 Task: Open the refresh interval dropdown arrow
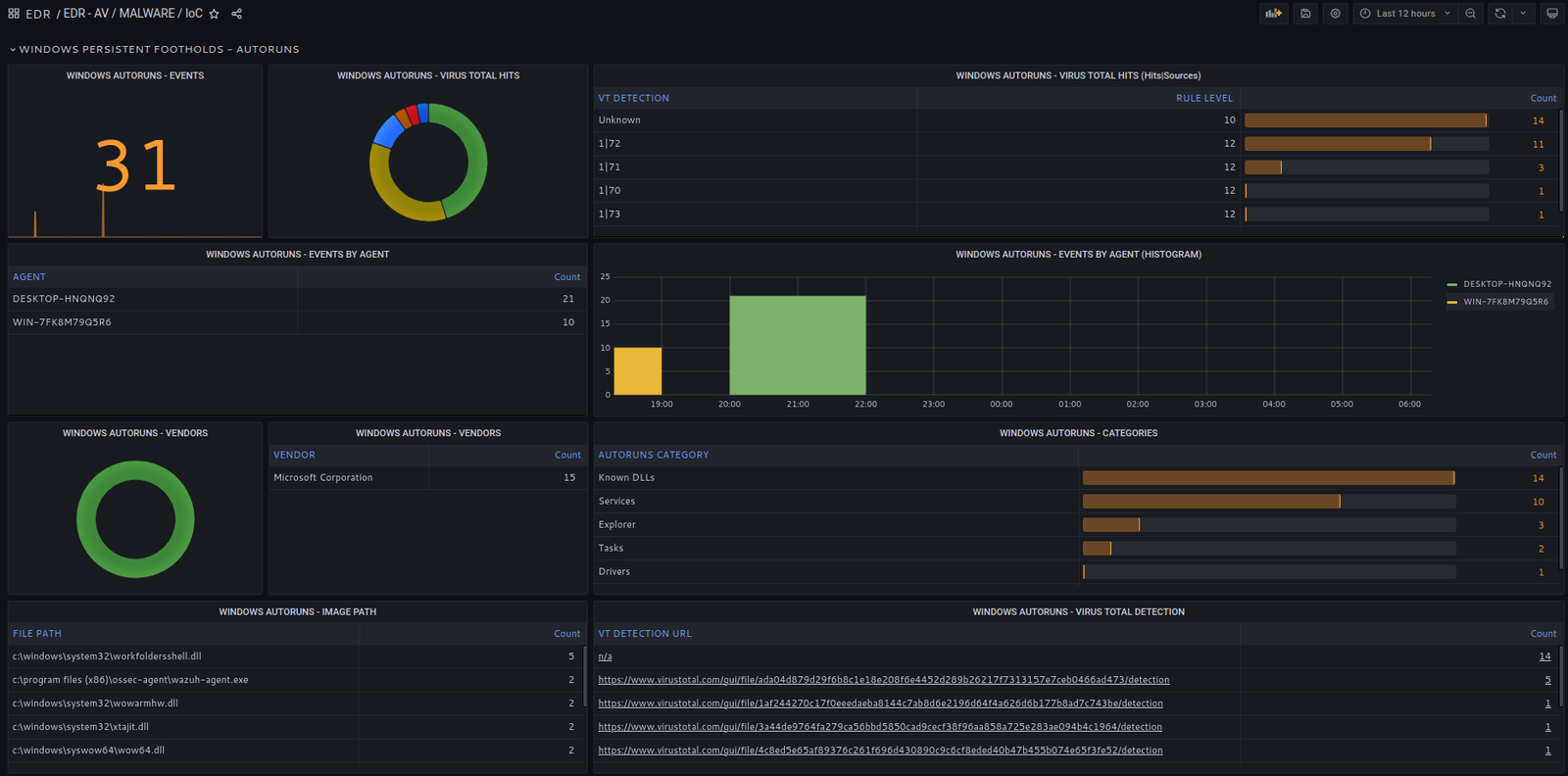pyautogui.click(x=1523, y=14)
